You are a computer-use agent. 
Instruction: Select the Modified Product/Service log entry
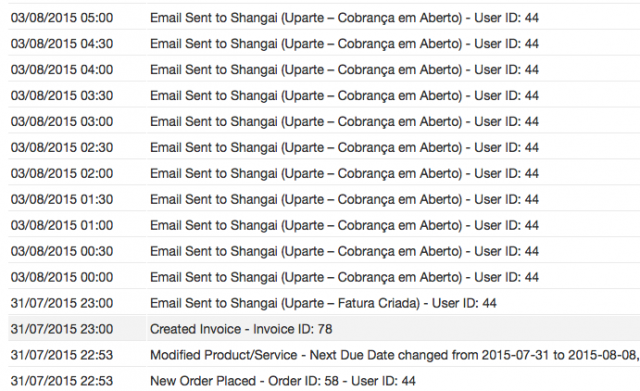(x=394, y=355)
